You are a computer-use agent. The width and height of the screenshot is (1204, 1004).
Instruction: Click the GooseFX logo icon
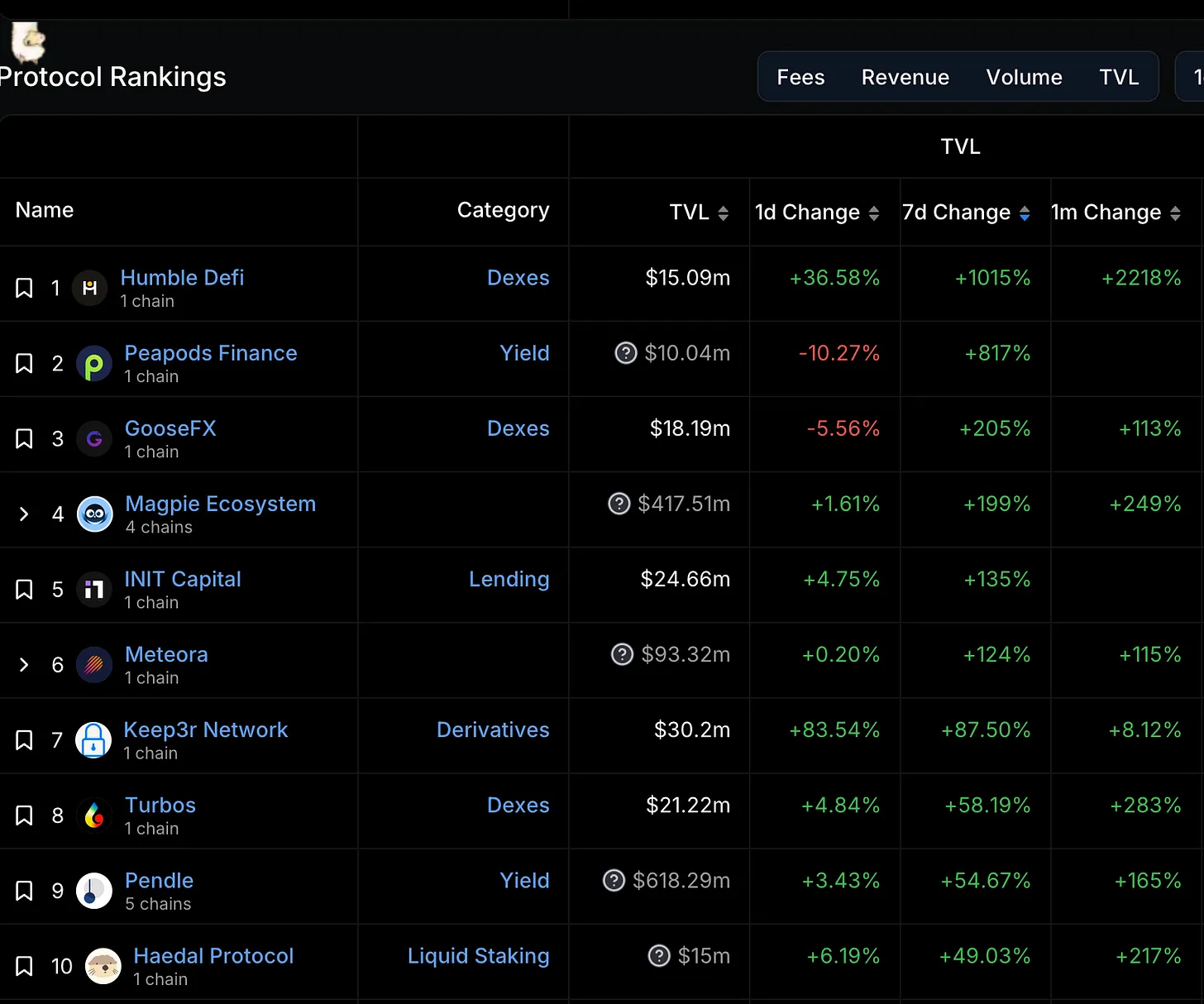[x=94, y=438]
